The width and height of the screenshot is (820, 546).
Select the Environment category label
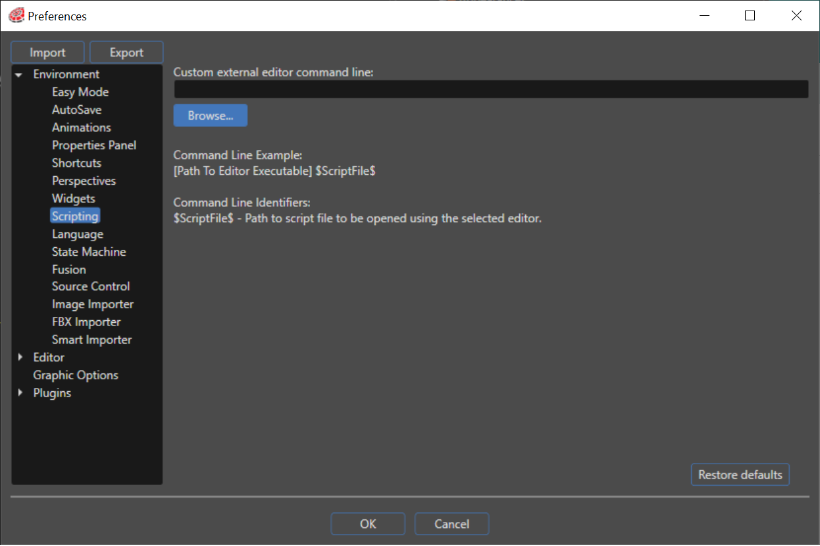(66, 74)
